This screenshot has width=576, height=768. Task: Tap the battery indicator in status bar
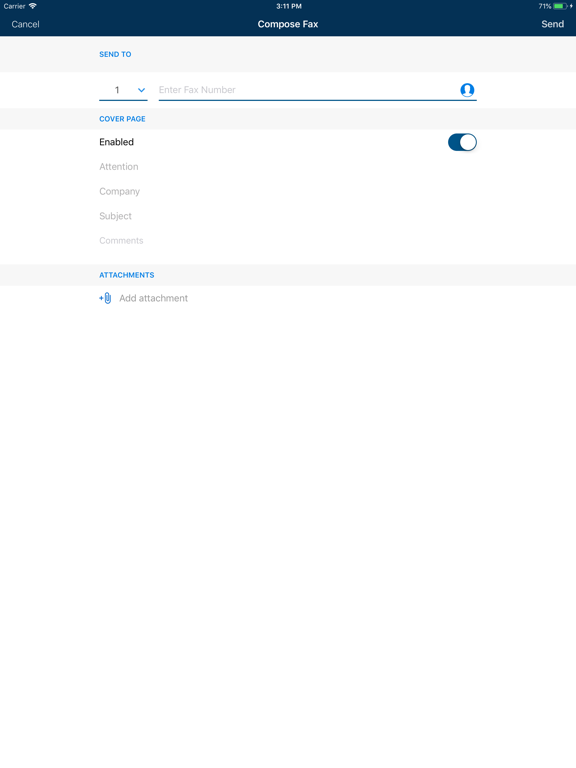[x=560, y=6]
